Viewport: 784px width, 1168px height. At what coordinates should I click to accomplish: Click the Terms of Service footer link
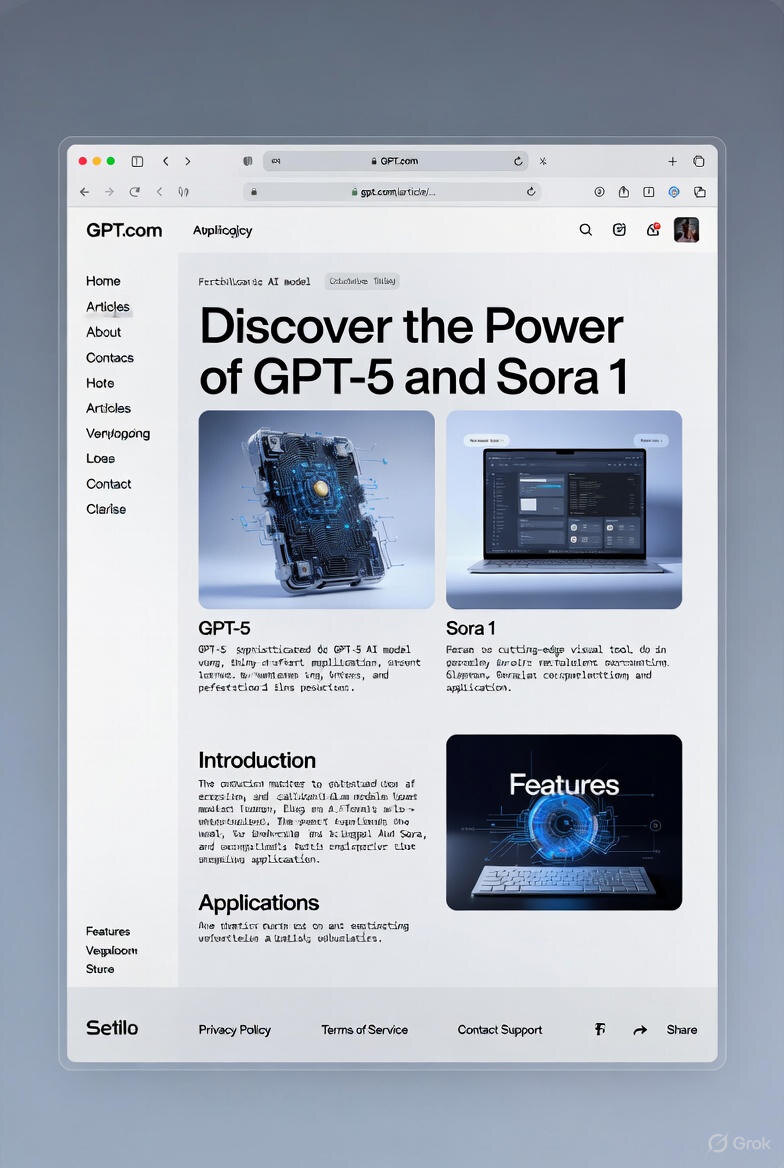364,1029
